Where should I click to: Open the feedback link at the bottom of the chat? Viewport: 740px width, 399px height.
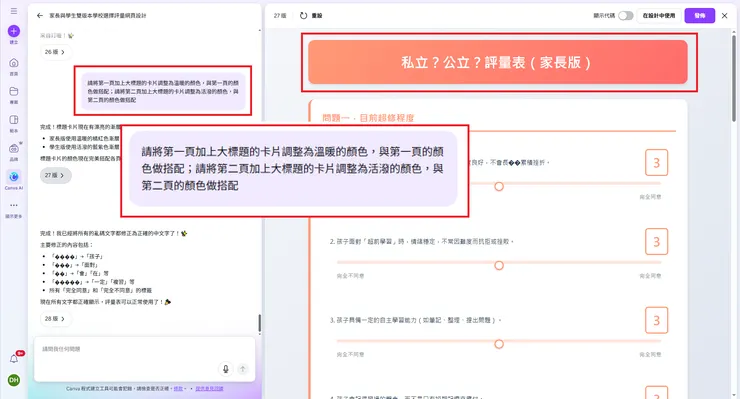click(x=209, y=389)
